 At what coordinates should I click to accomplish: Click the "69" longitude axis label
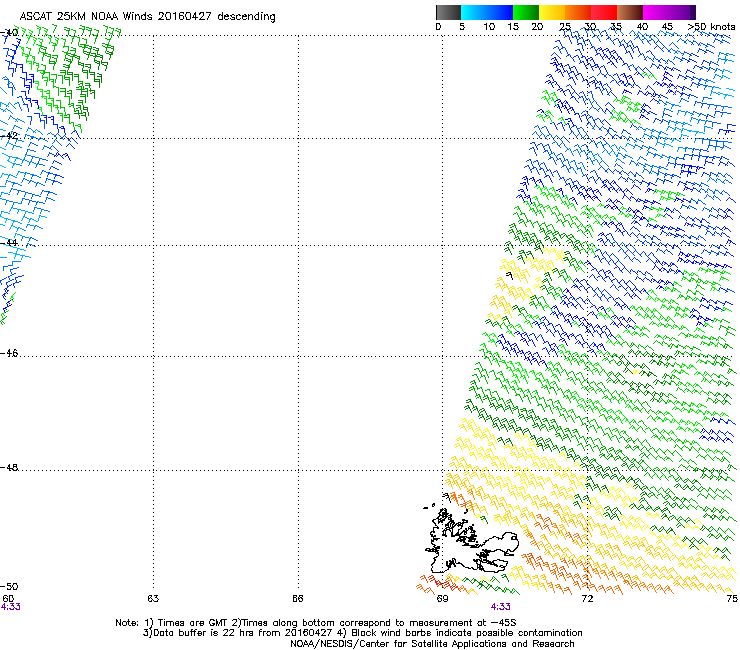(442, 599)
